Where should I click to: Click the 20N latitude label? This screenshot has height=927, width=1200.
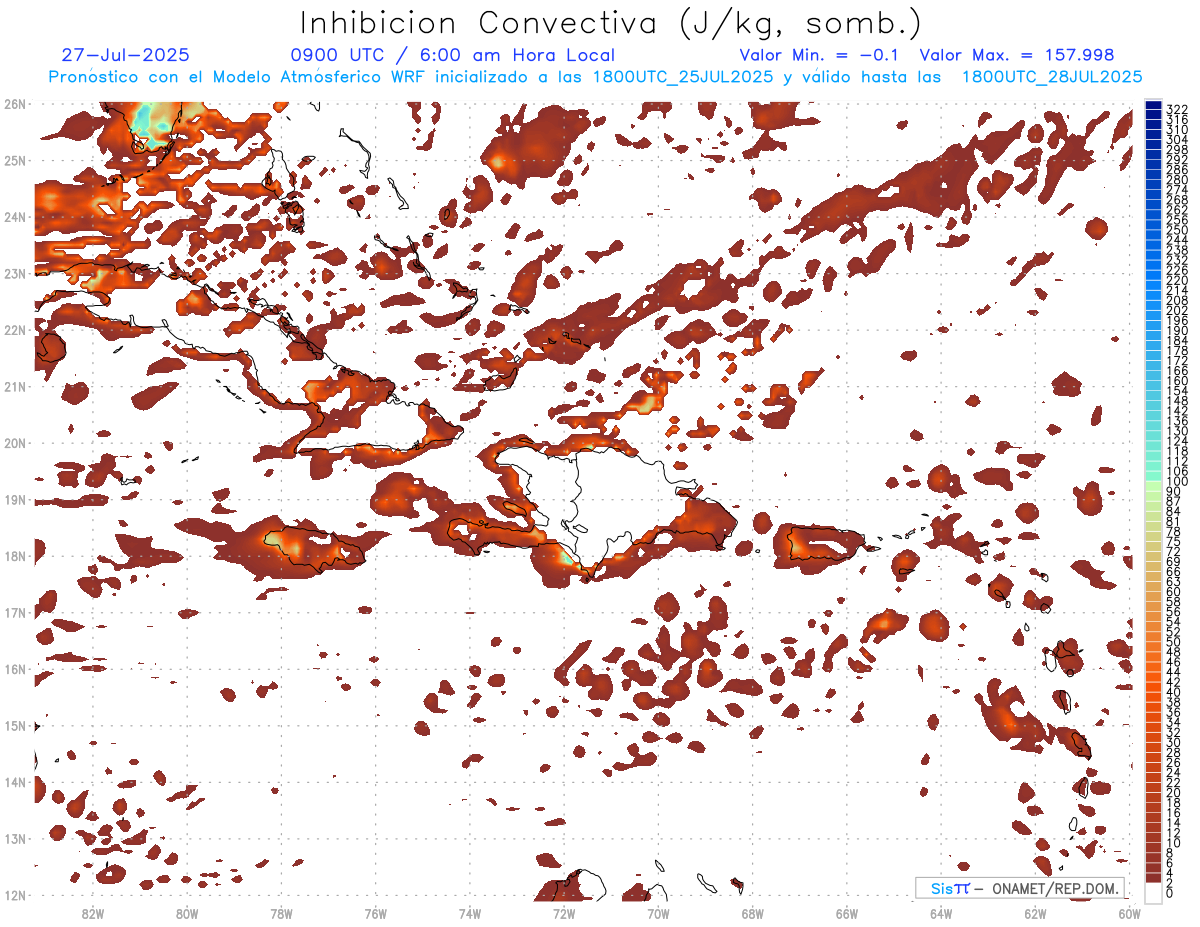(15, 442)
